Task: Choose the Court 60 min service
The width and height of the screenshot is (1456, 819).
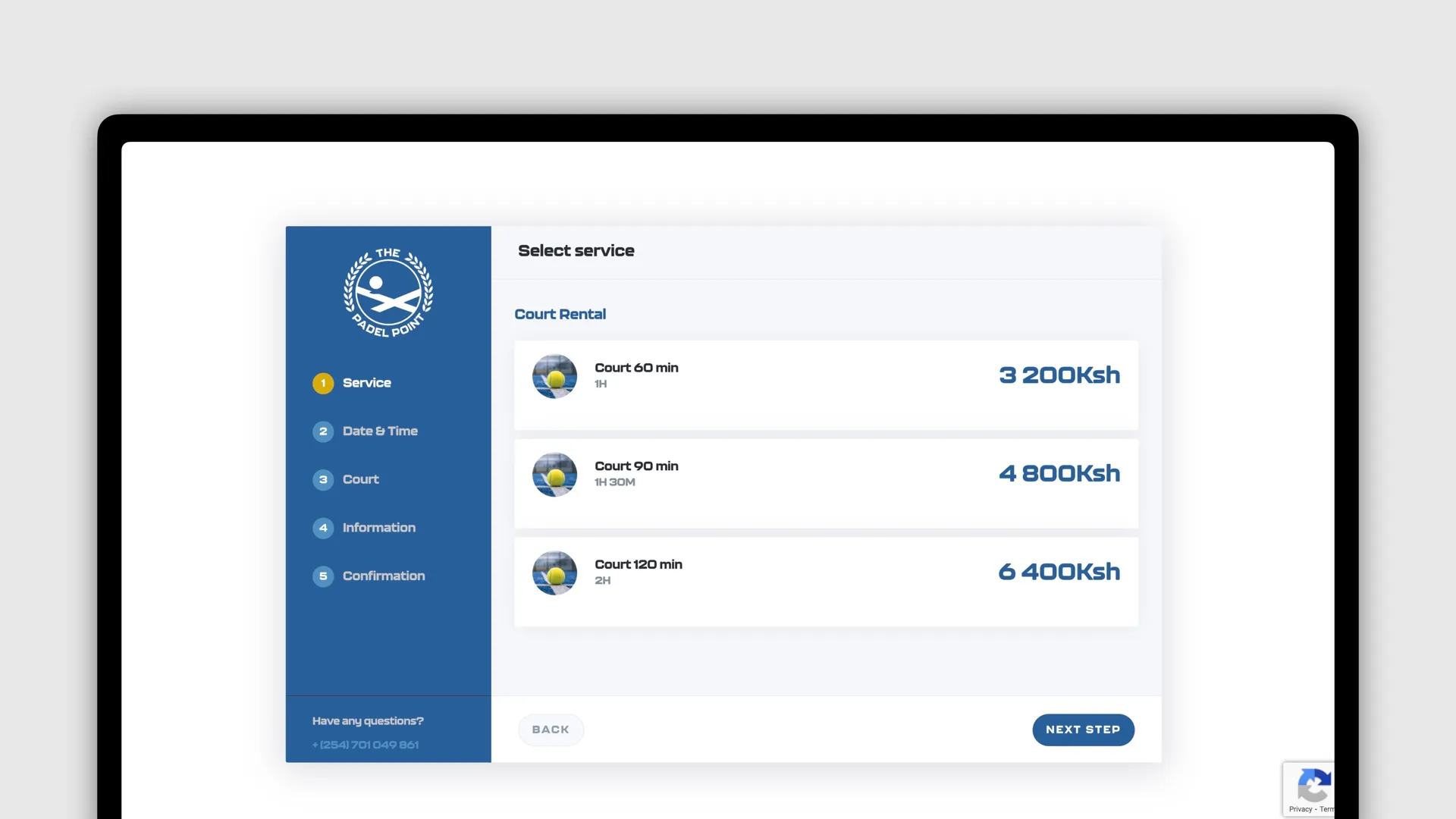Action: 826,385
